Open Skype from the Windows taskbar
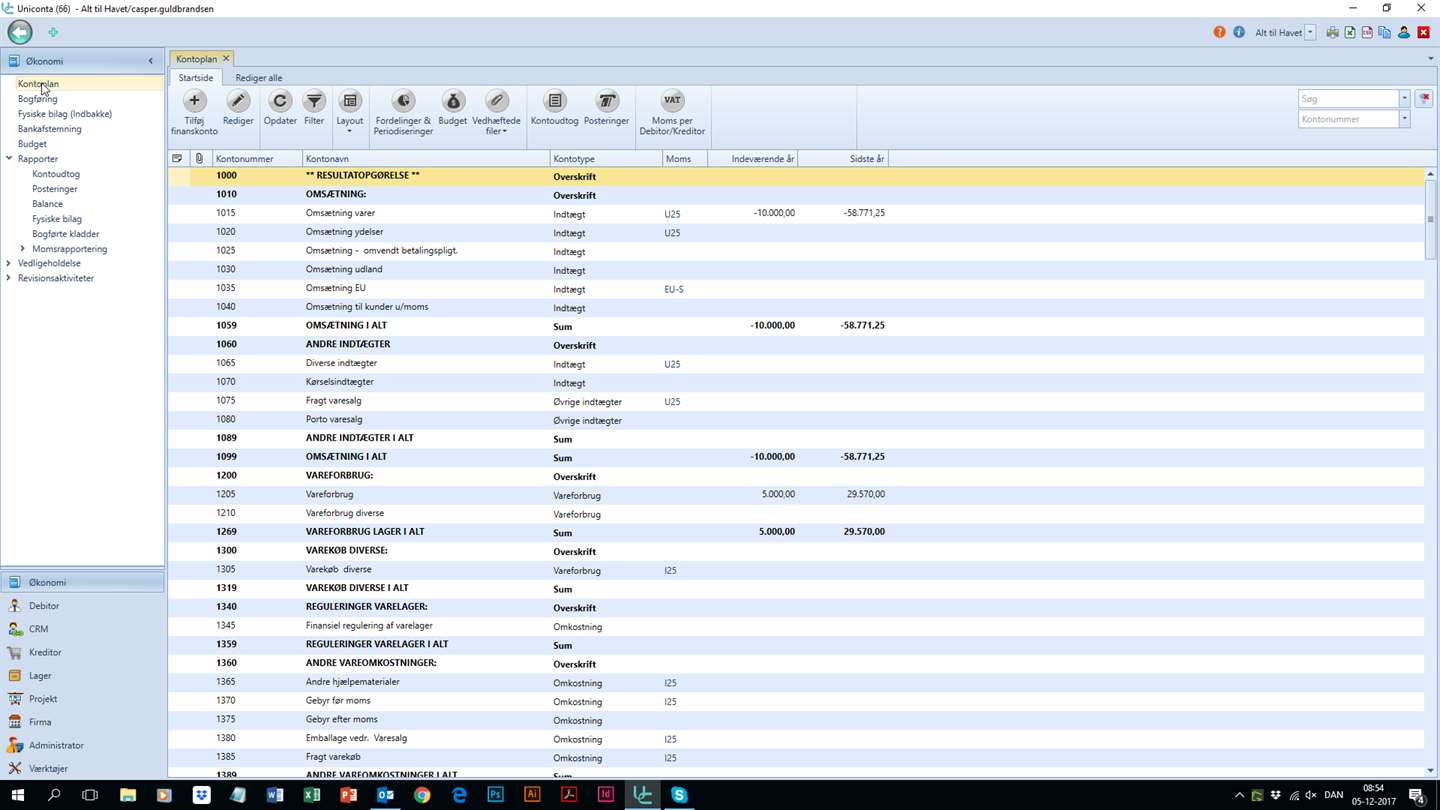 [679, 795]
